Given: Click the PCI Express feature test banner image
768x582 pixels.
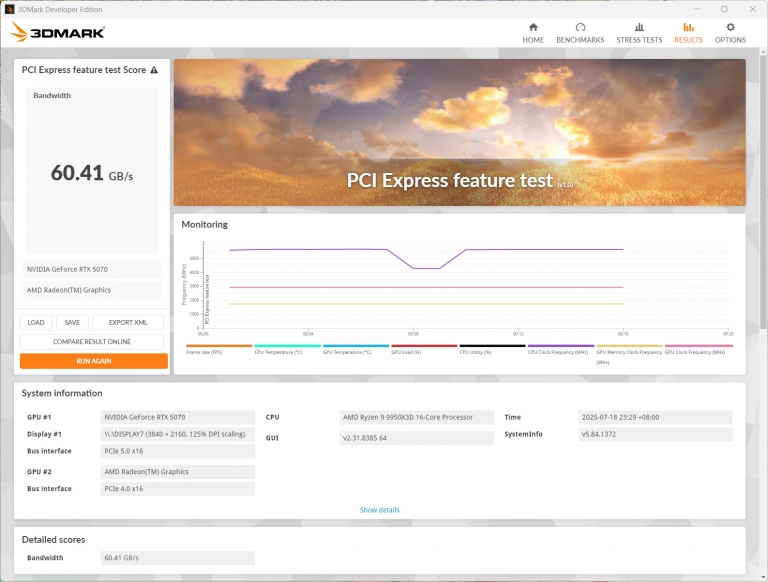Looking at the screenshot, I should click(x=459, y=132).
